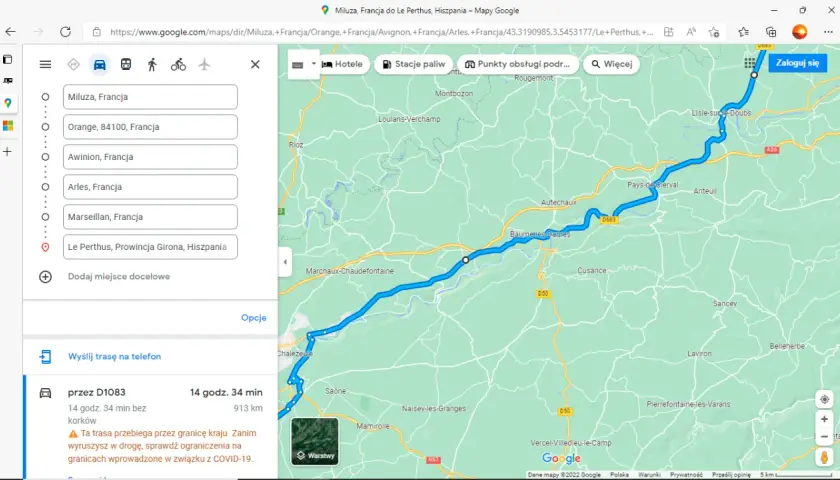Edit the Arles, Francja stop
840x480 pixels.
150,187
